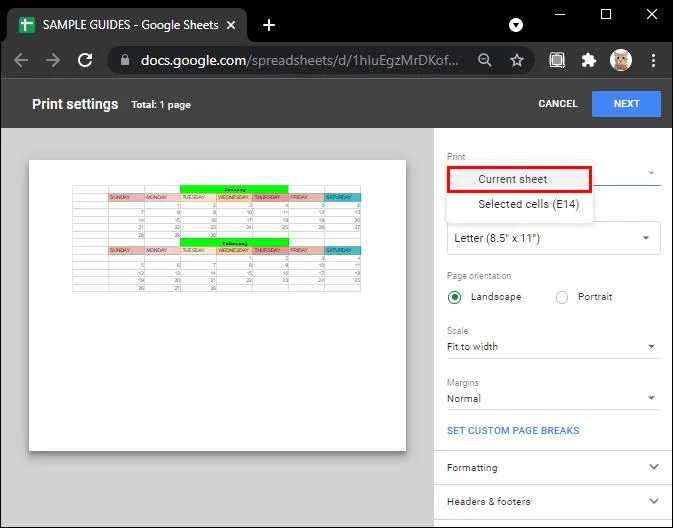Open Chrome three-dot menu
673x528 pixels.
coord(653,60)
